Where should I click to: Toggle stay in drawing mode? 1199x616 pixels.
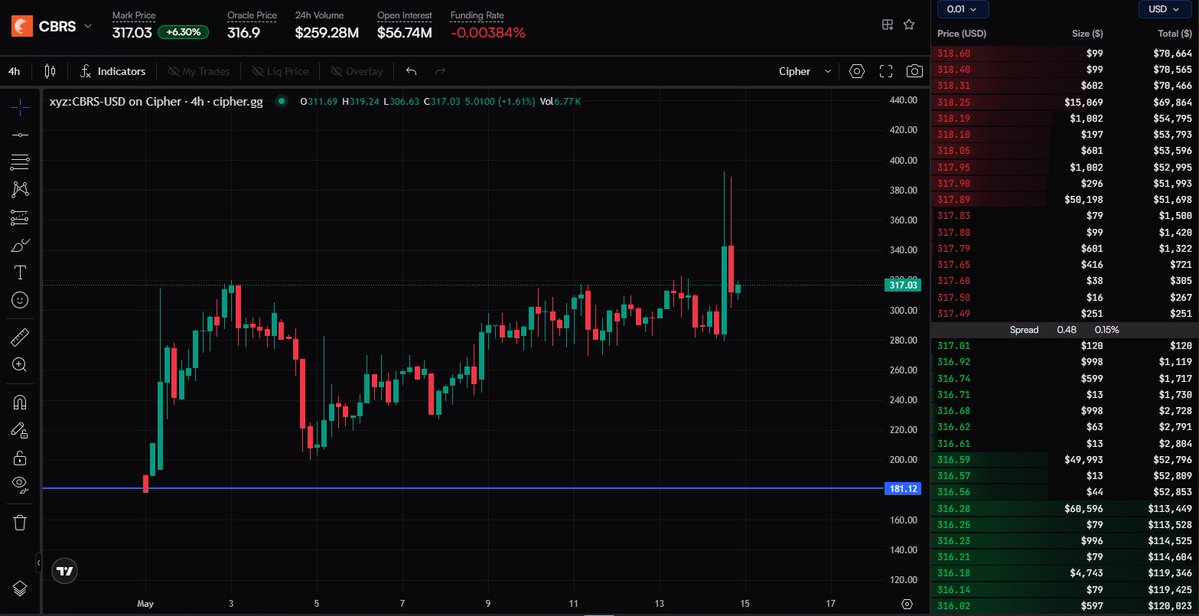click(x=20, y=430)
